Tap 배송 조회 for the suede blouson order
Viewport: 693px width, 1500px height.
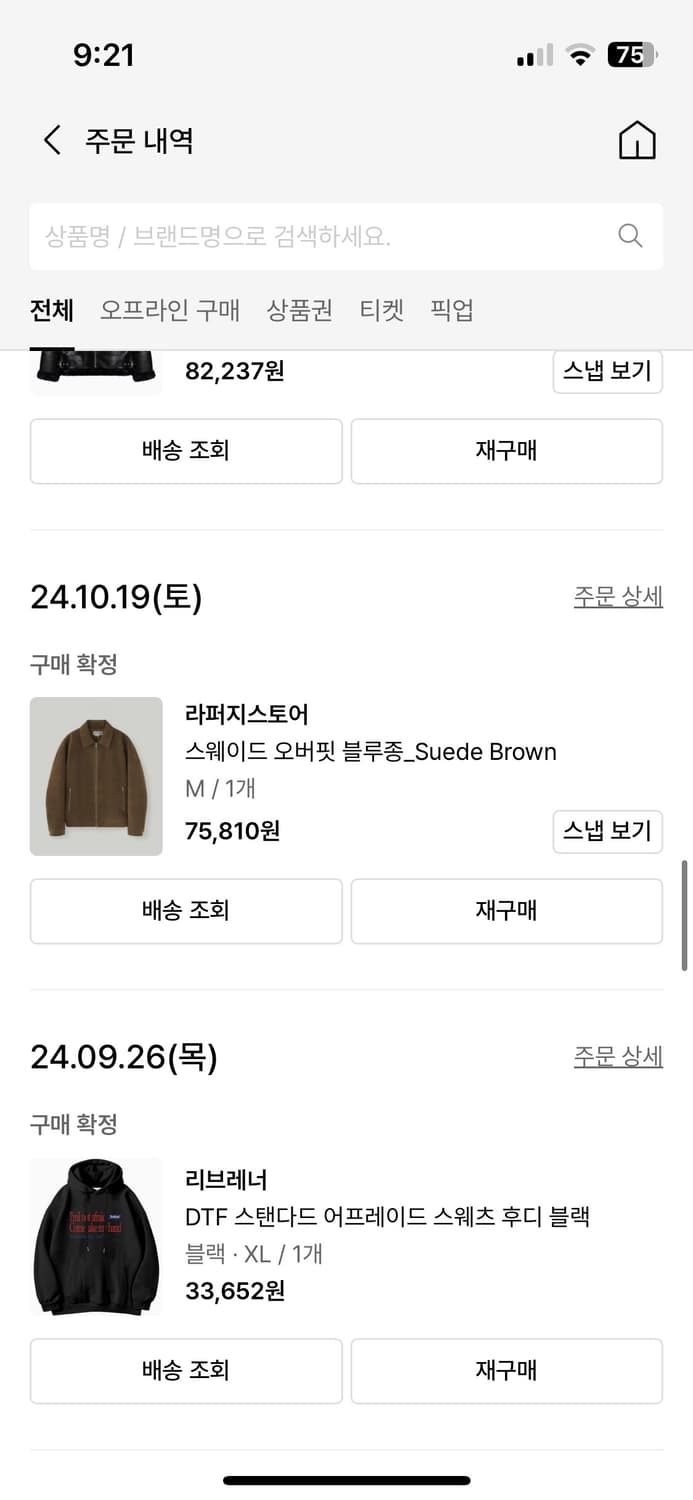coord(186,911)
